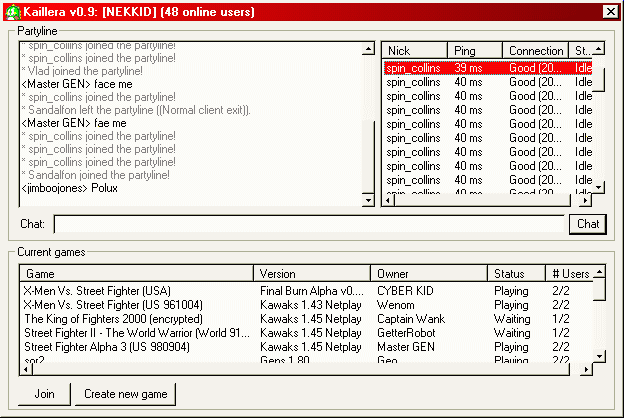Click the Chat send button
This screenshot has width=624, height=418.
click(588, 224)
